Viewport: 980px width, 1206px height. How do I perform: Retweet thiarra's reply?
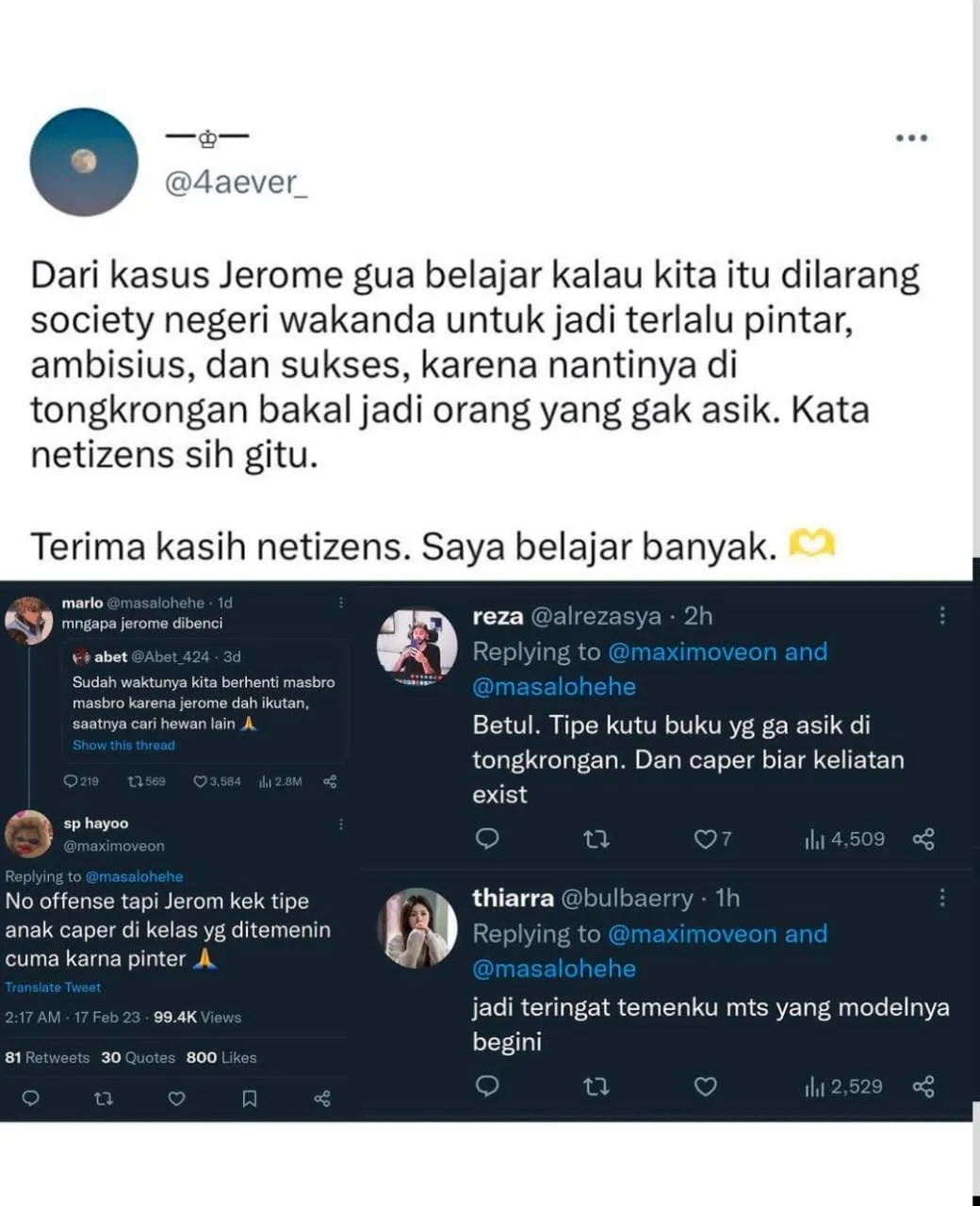click(x=596, y=1086)
